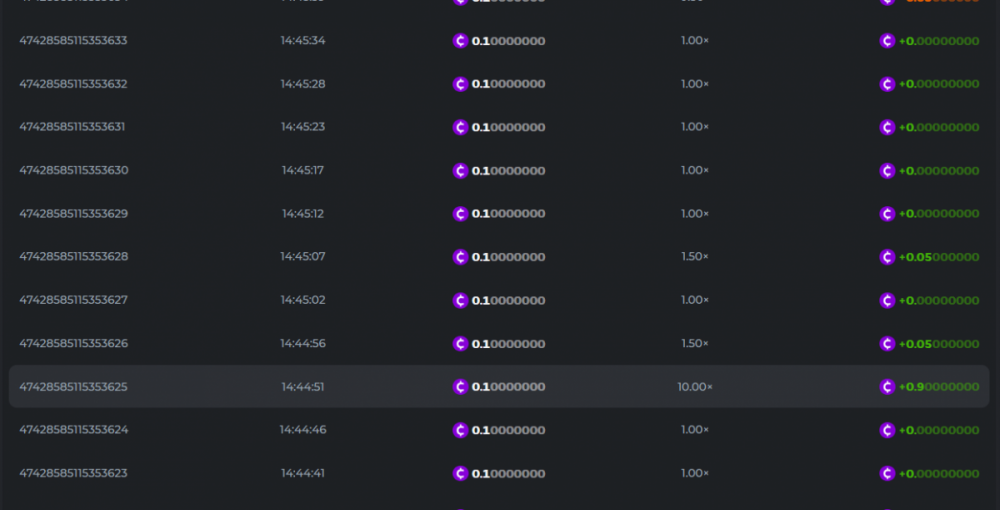Click coin icon beside the +0.90000000 profit
The width and height of the screenshot is (1000, 510).
[x=887, y=387]
